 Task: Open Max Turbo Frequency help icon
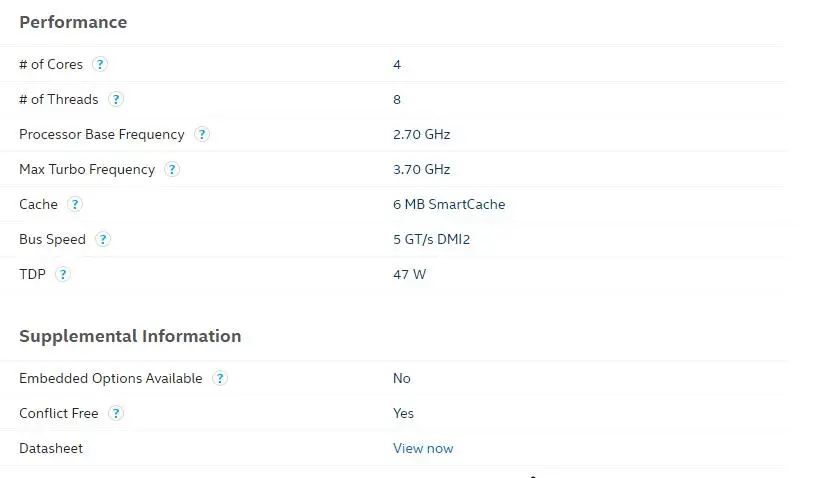coord(172,169)
